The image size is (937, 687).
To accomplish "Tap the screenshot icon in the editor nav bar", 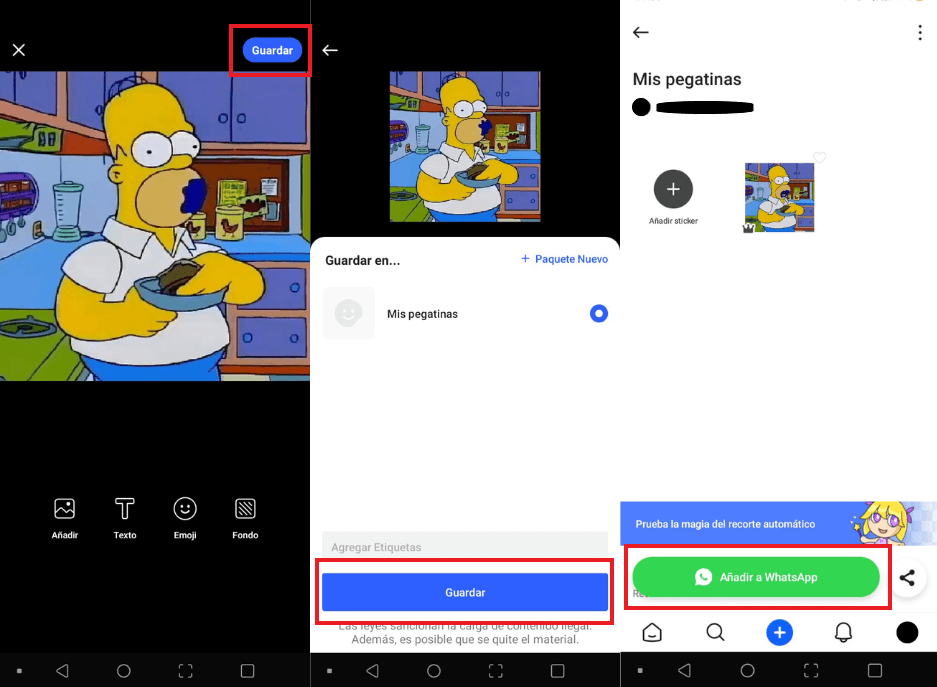I will pyautogui.click(x=186, y=671).
